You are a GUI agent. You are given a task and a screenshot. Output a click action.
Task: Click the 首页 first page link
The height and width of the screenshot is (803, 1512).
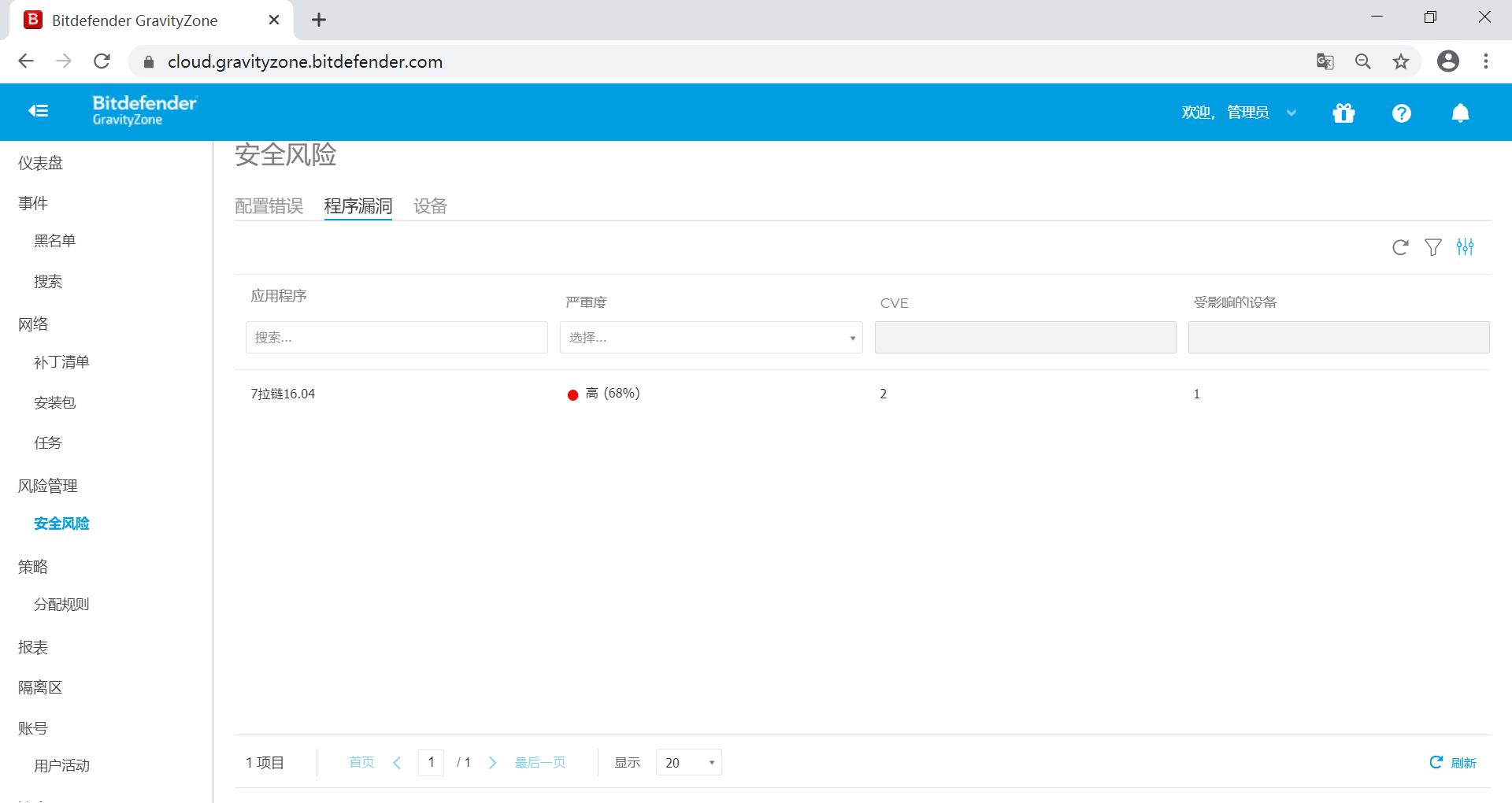pyautogui.click(x=361, y=763)
